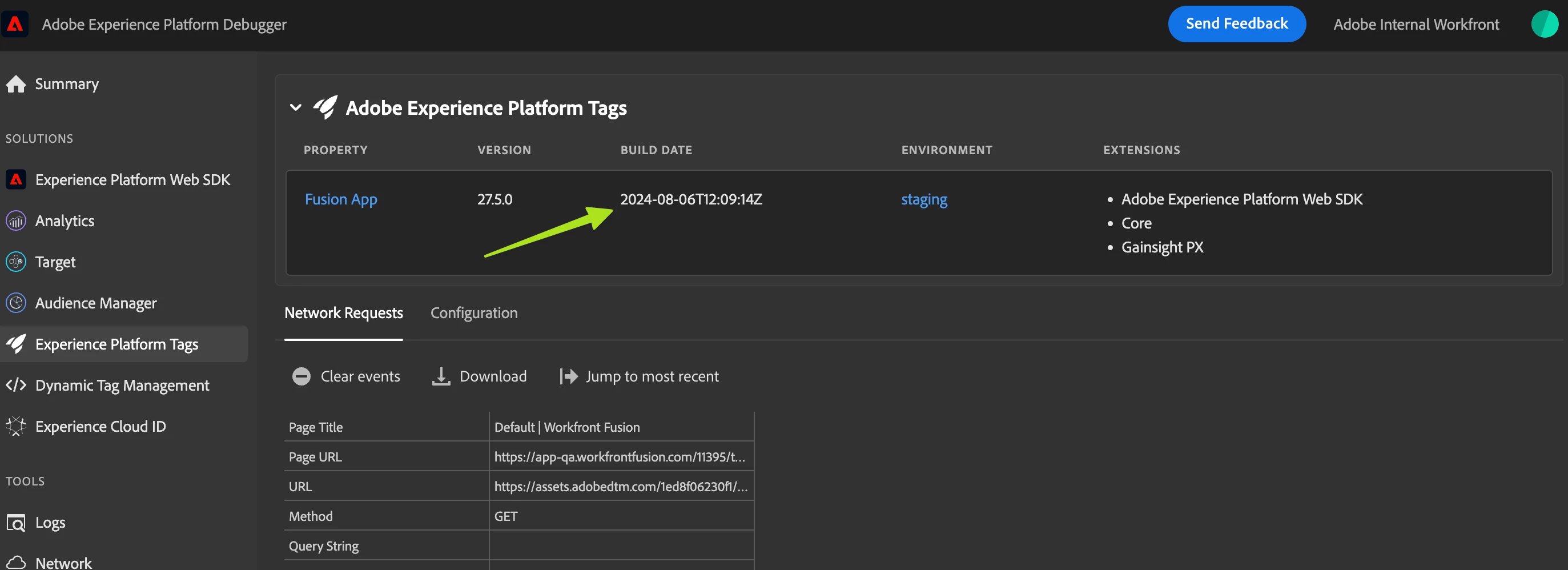Click the Gainsight PX extension entry
This screenshot has height=570, width=1568.
tap(1162, 247)
